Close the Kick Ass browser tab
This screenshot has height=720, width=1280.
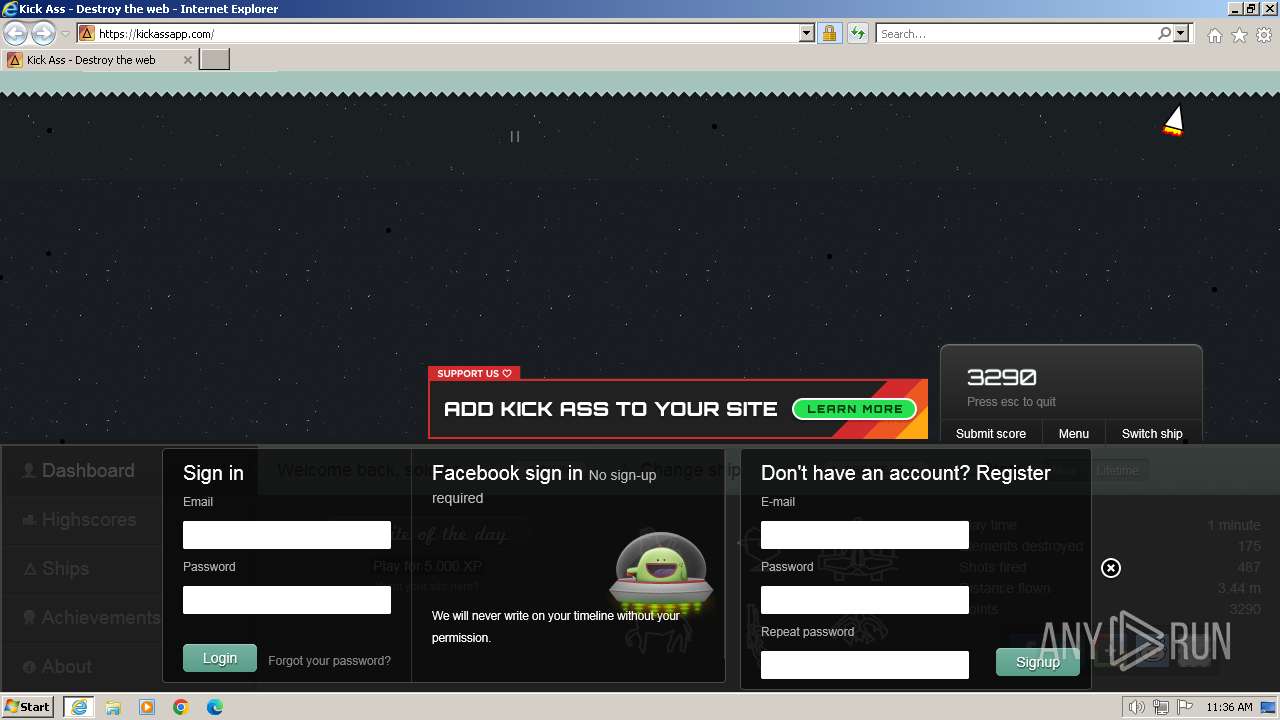(187, 60)
